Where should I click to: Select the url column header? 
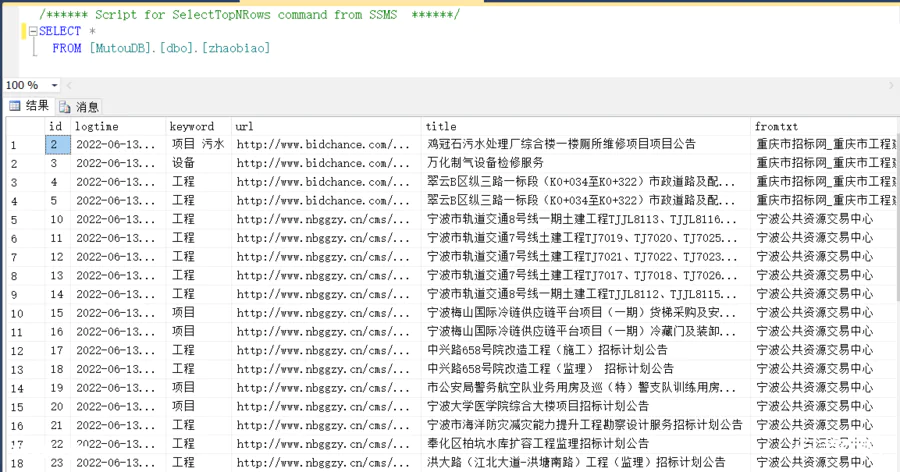pos(326,126)
